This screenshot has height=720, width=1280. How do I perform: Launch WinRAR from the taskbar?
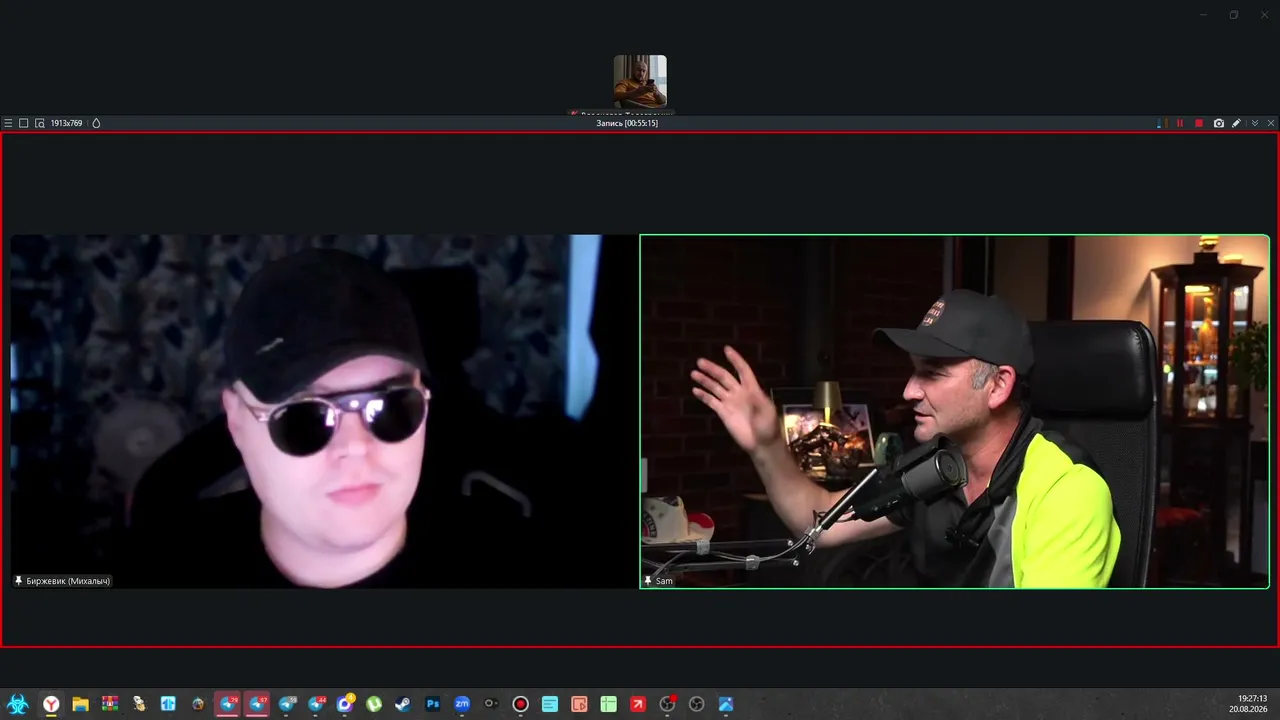click(x=109, y=704)
